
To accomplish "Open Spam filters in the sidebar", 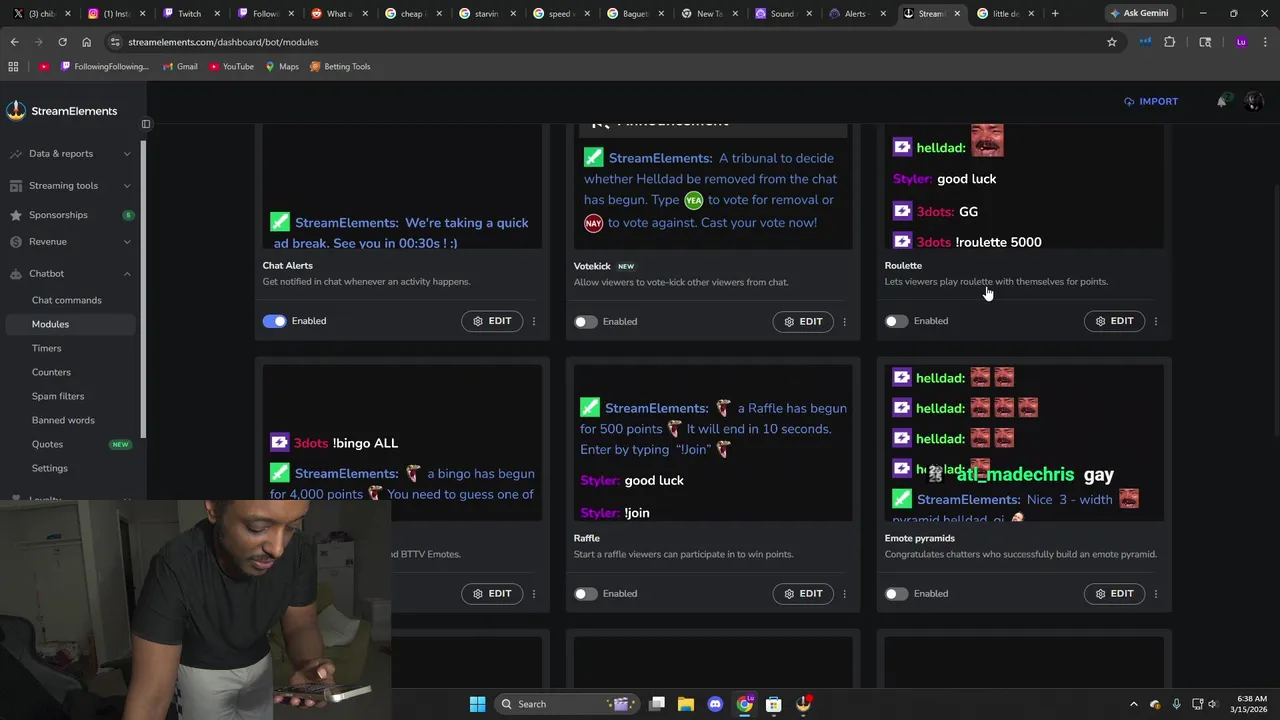I will [x=58, y=396].
